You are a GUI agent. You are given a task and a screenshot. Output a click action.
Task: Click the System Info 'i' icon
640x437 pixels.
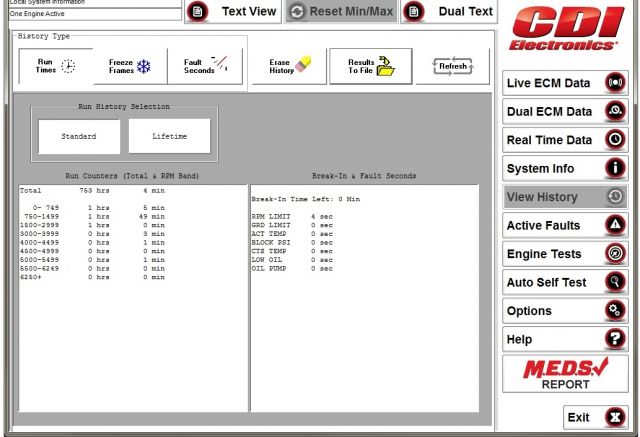(616, 168)
